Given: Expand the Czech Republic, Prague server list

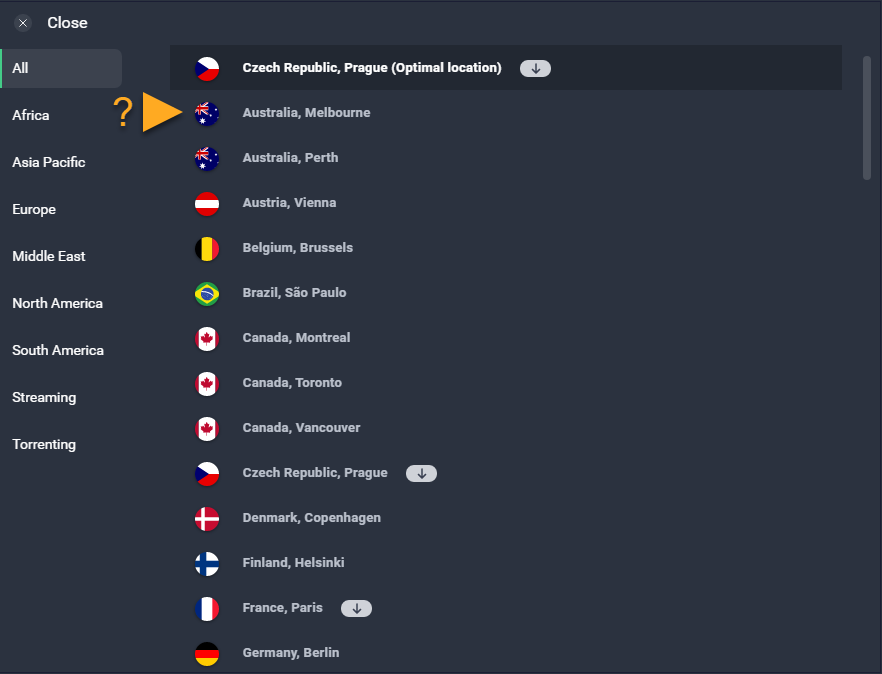Looking at the screenshot, I should tap(421, 473).
